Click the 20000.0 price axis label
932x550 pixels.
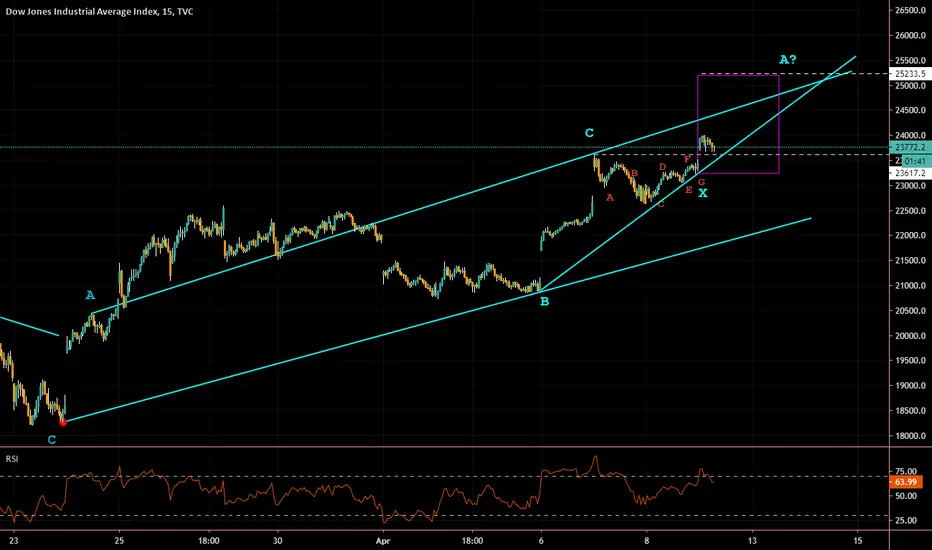911,335
